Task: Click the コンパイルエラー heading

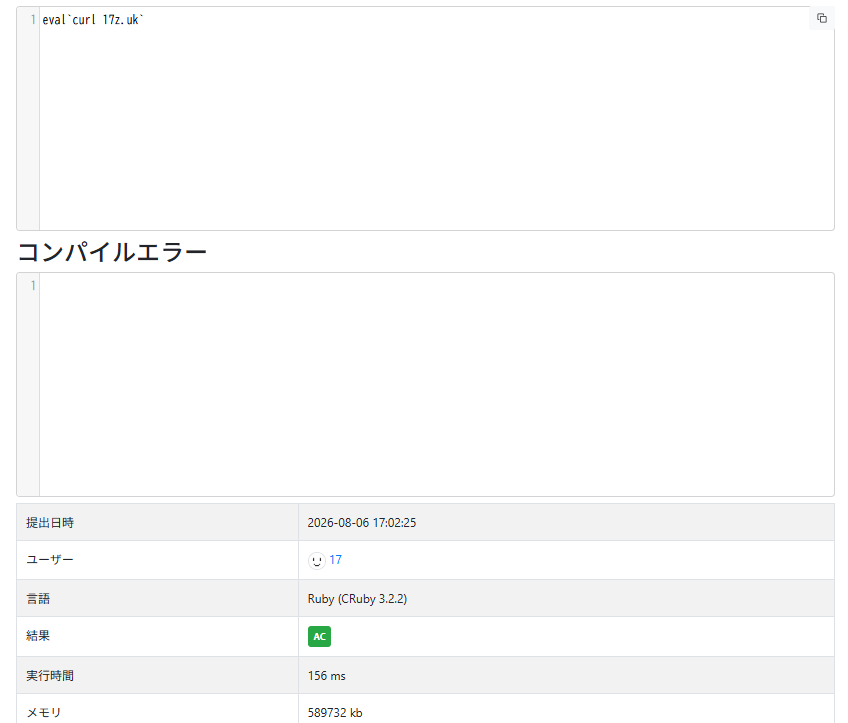Action: pyautogui.click(x=112, y=252)
